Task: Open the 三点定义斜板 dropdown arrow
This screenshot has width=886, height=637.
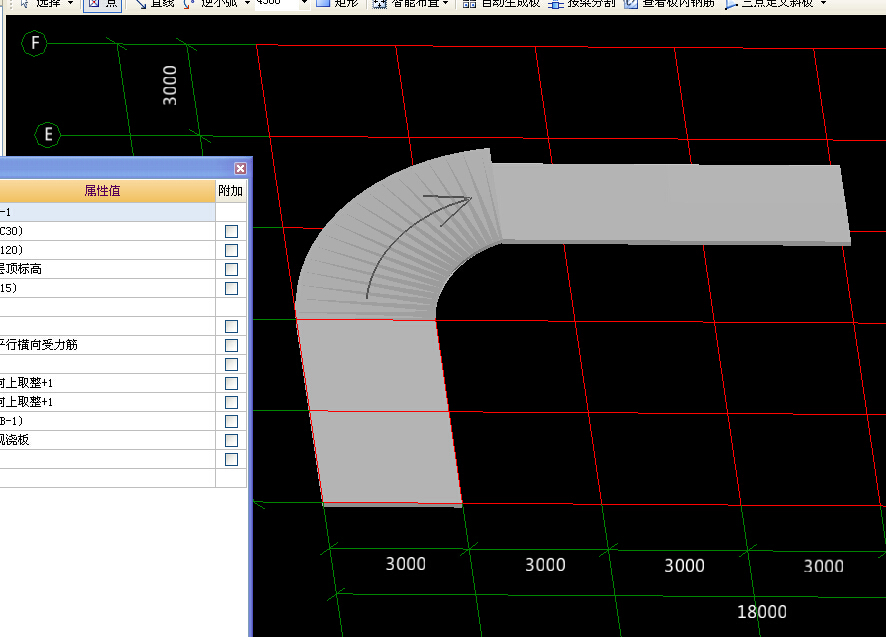Action: 823,3
